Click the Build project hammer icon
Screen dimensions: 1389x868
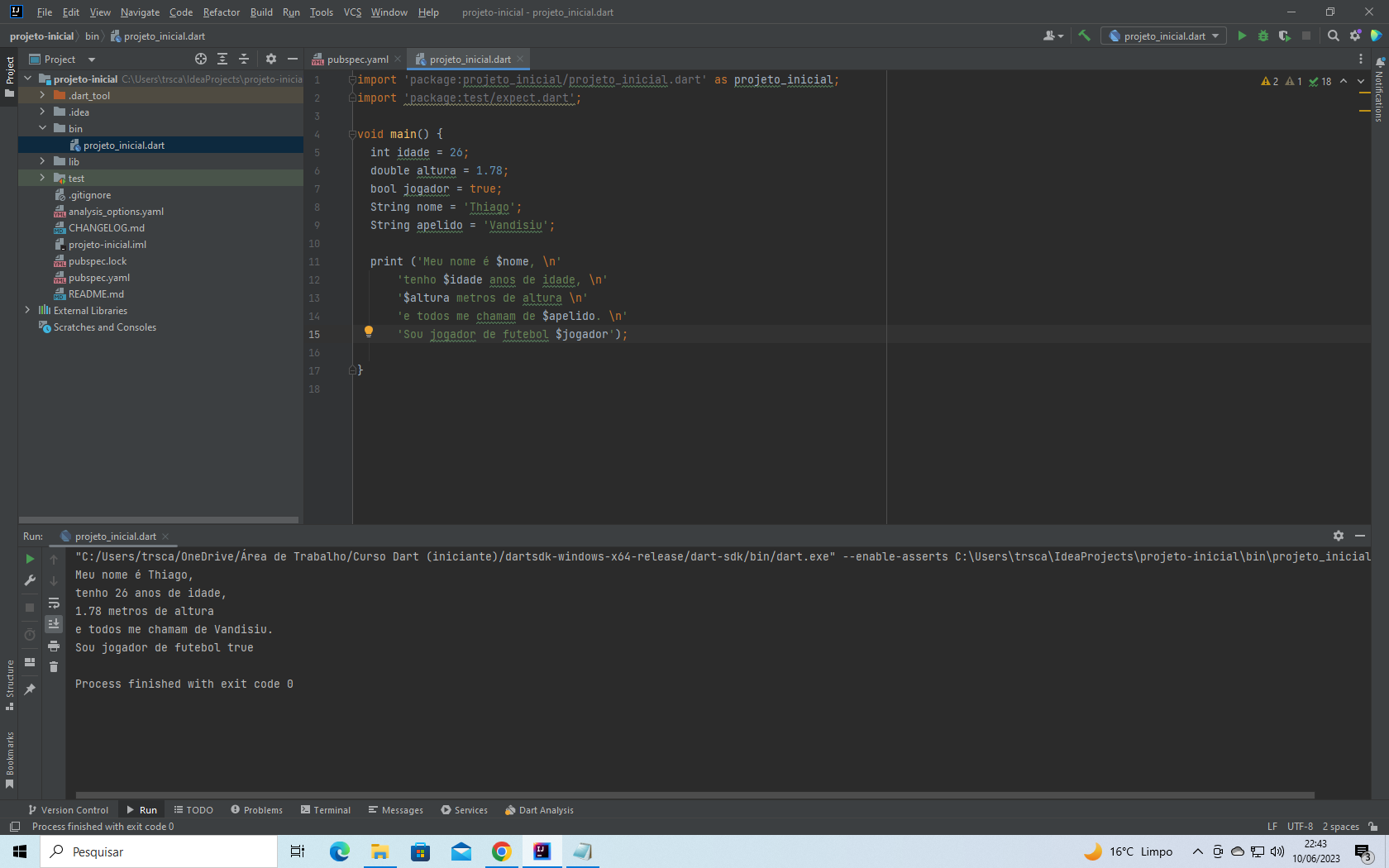(x=1085, y=36)
